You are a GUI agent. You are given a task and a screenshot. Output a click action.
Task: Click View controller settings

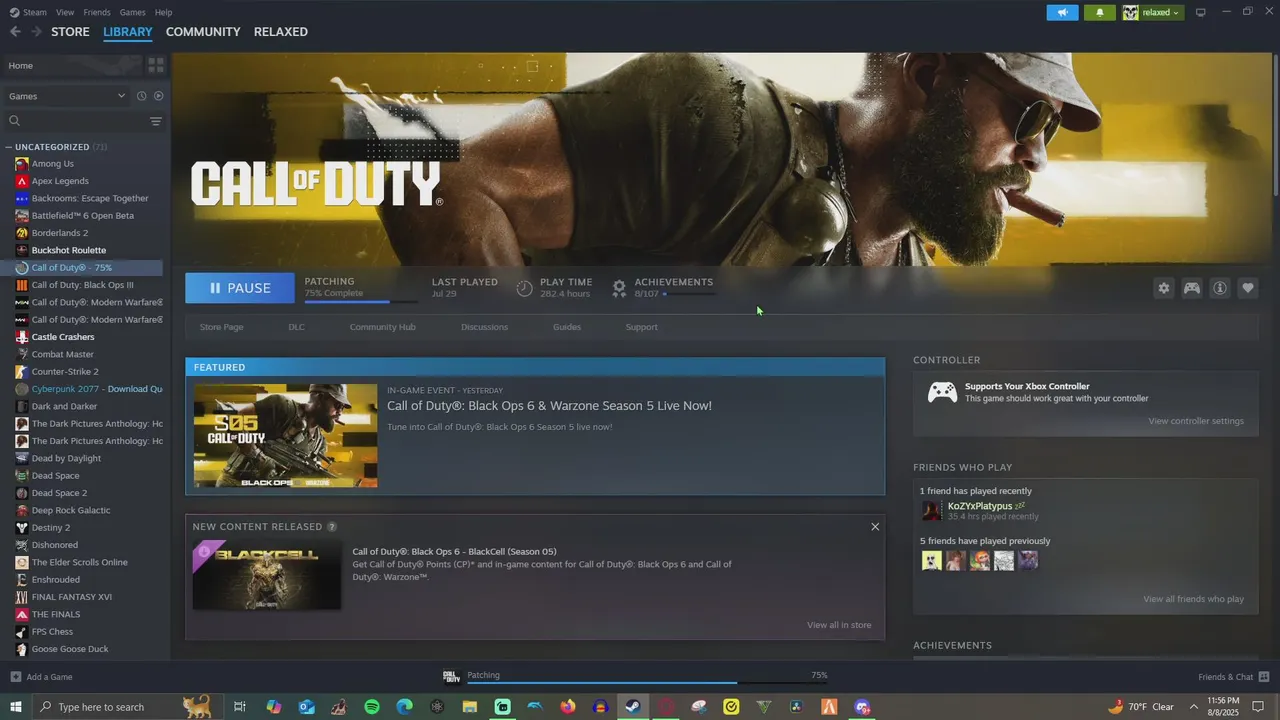click(1196, 421)
